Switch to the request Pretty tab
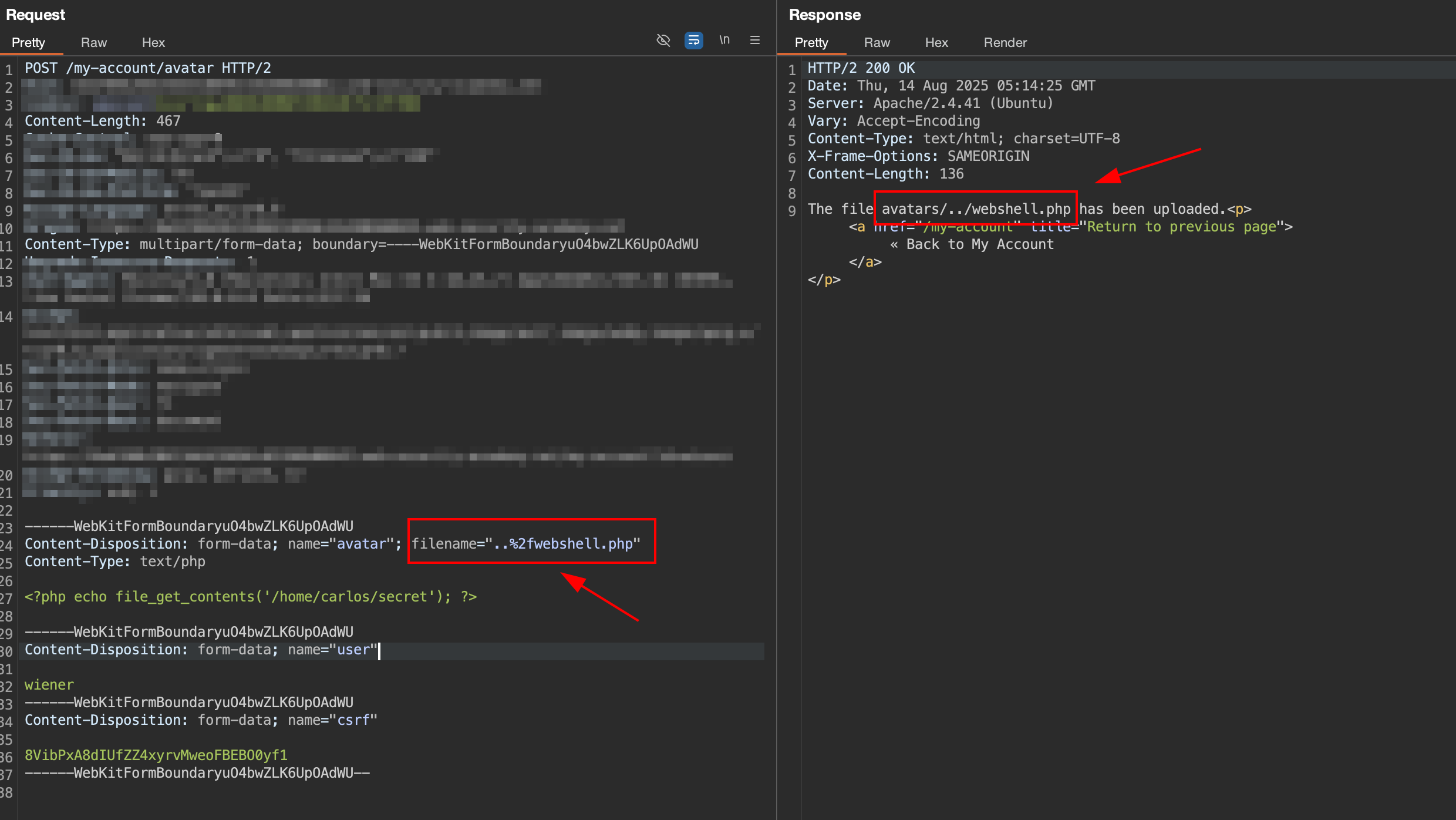The width and height of the screenshot is (1456, 820). coord(28,43)
